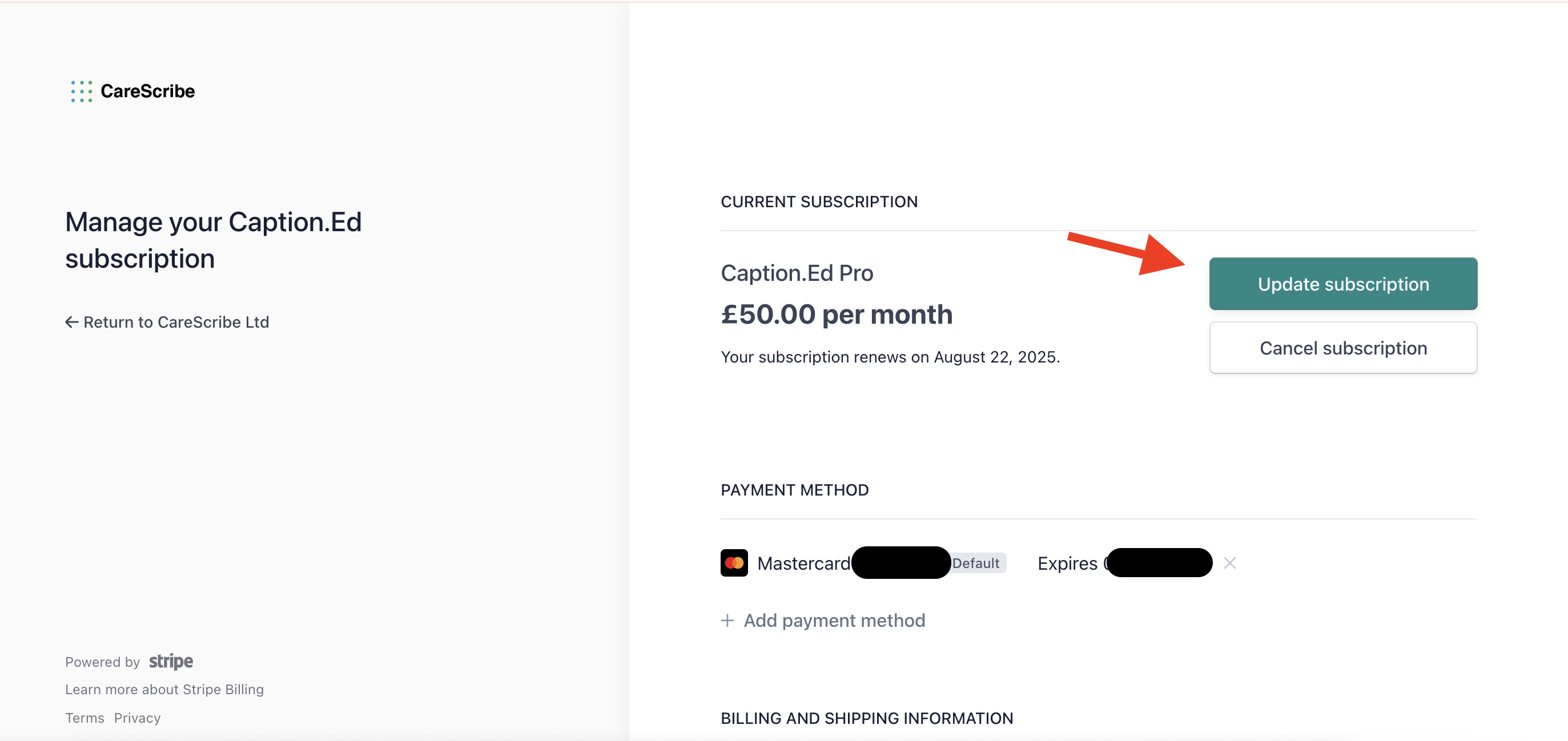
Task: Click the plus icon for adding payment
Action: [727, 620]
